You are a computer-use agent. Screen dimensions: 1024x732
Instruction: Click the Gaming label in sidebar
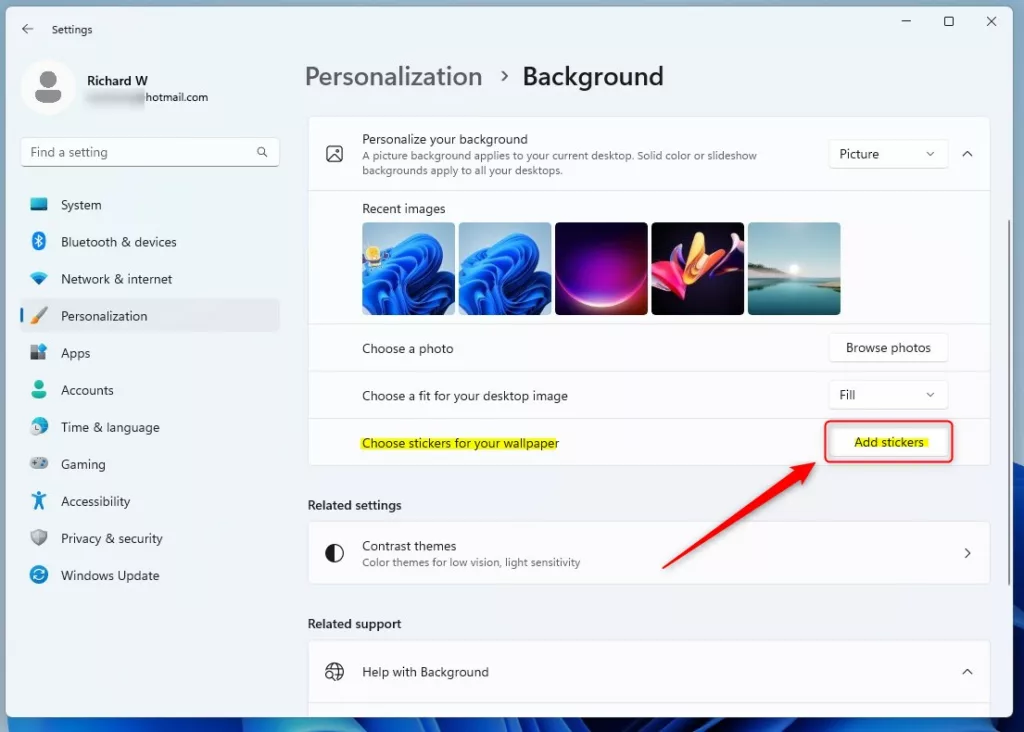(83, 464)
